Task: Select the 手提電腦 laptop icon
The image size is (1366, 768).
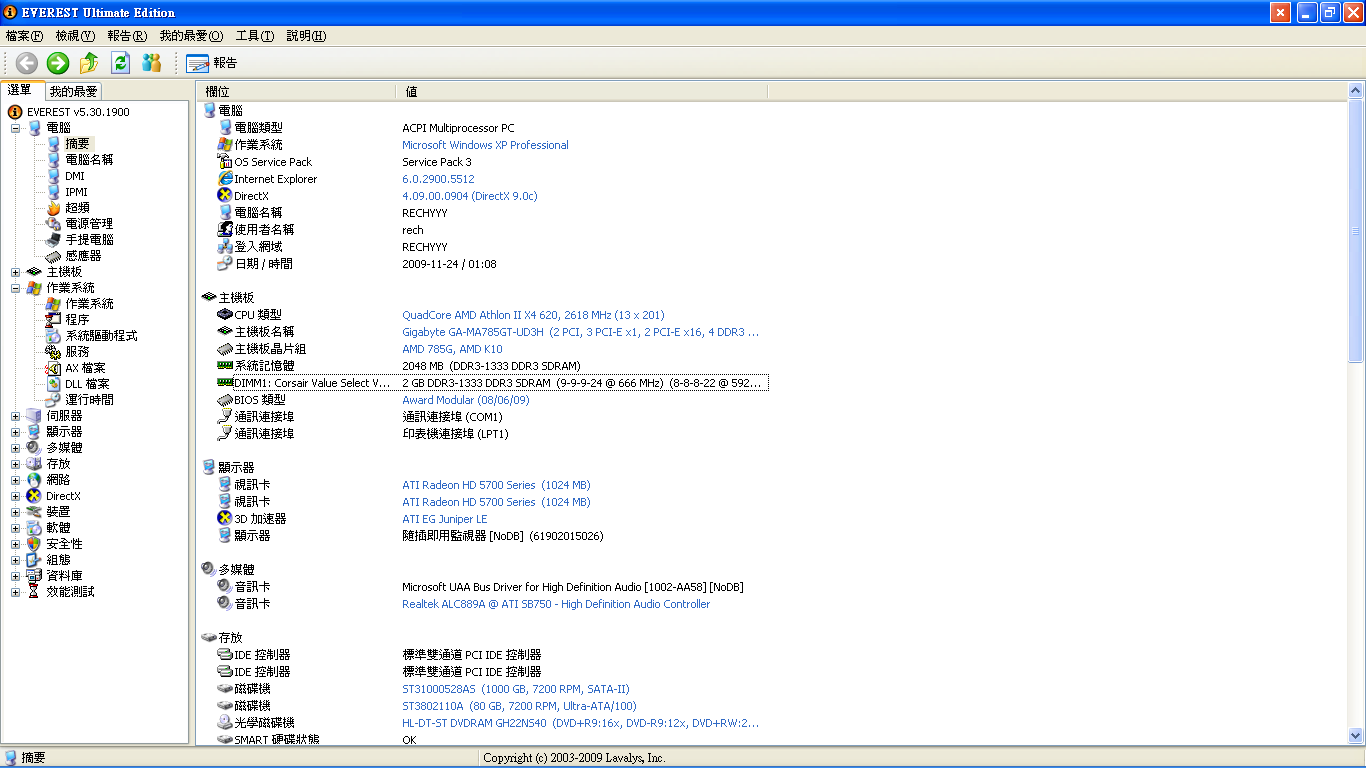Action: pyautogui.click(x=54, y=240)
